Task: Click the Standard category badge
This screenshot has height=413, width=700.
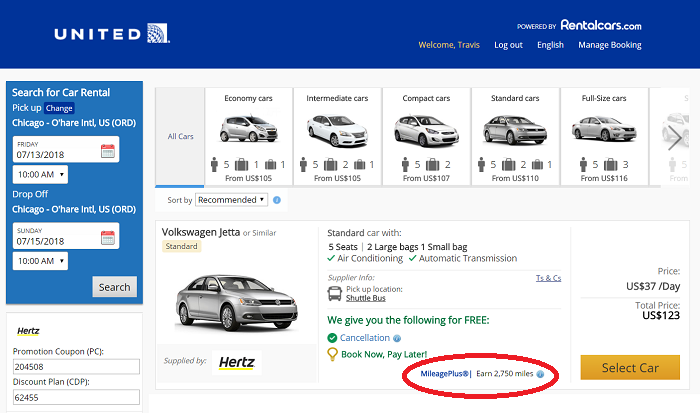Action: coord(181,246)
